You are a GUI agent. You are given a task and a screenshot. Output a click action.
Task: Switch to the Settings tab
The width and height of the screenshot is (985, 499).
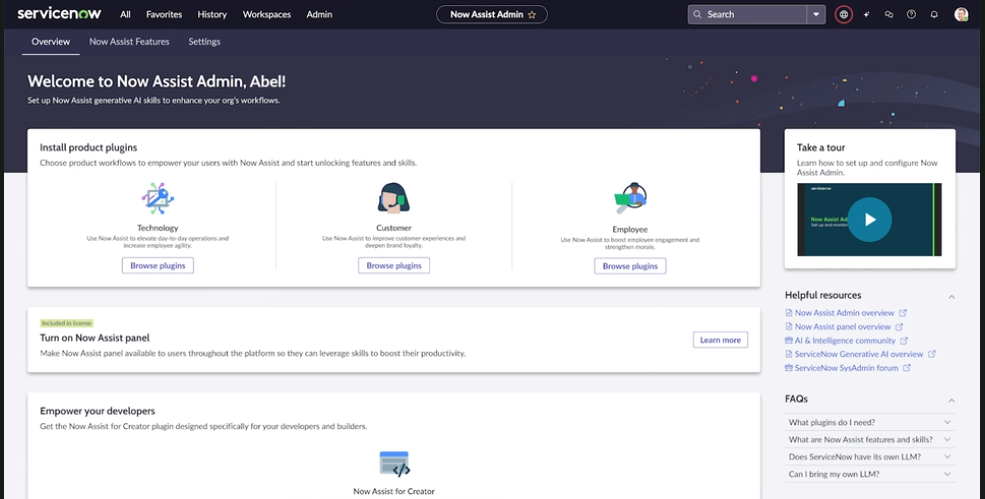204,41
